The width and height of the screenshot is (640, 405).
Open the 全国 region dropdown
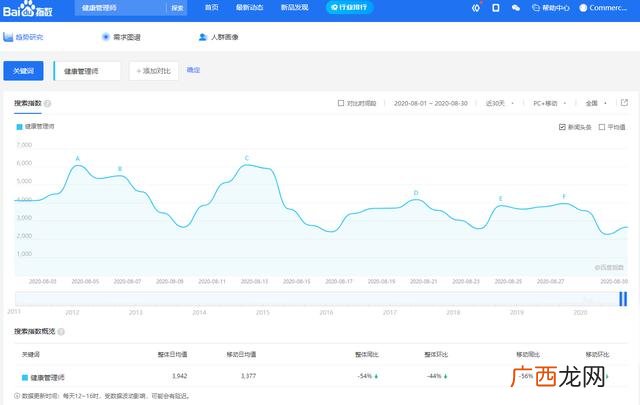[596, 103]
